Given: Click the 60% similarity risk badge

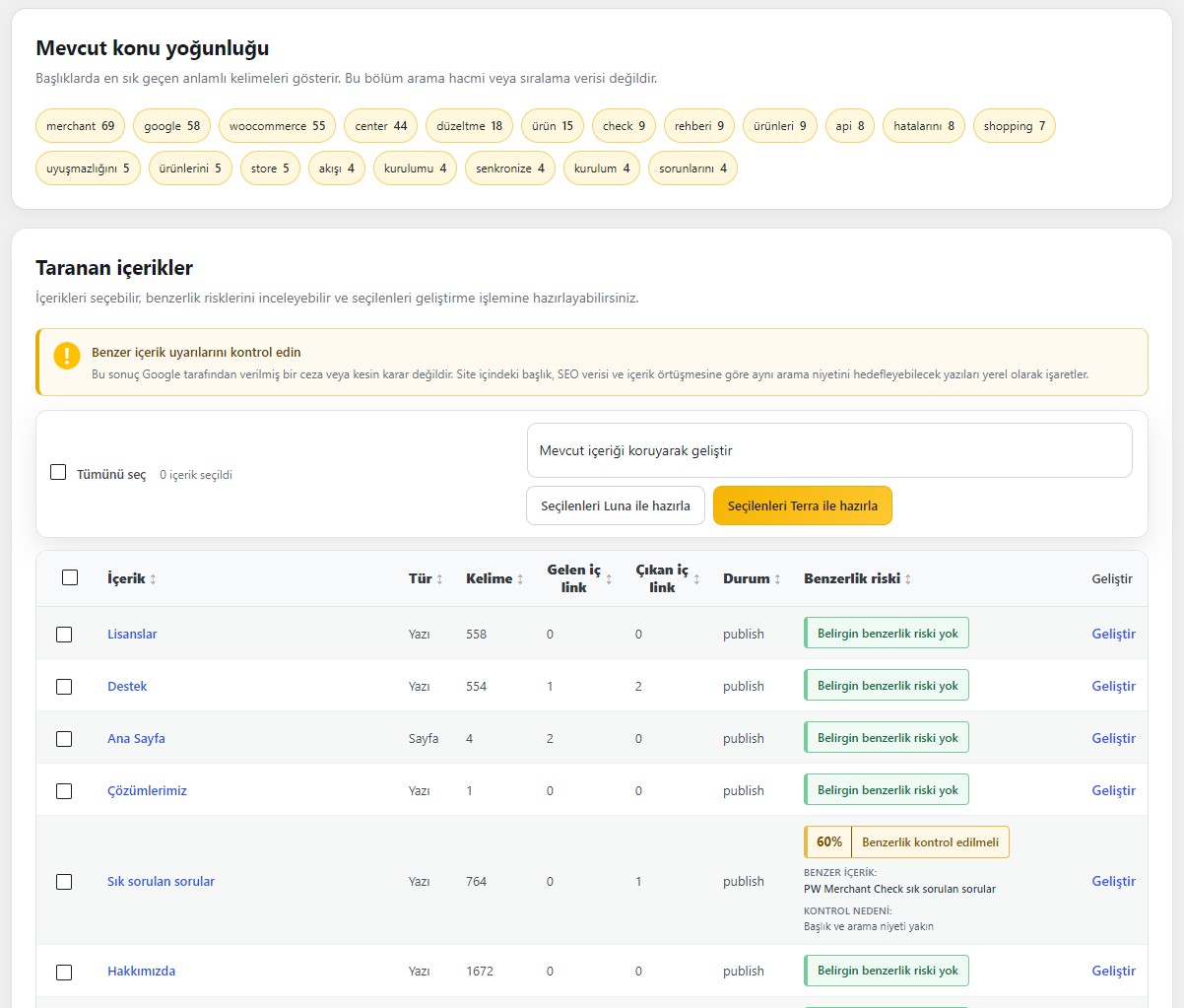Looking at the screenshot, I should coord(828,842).
